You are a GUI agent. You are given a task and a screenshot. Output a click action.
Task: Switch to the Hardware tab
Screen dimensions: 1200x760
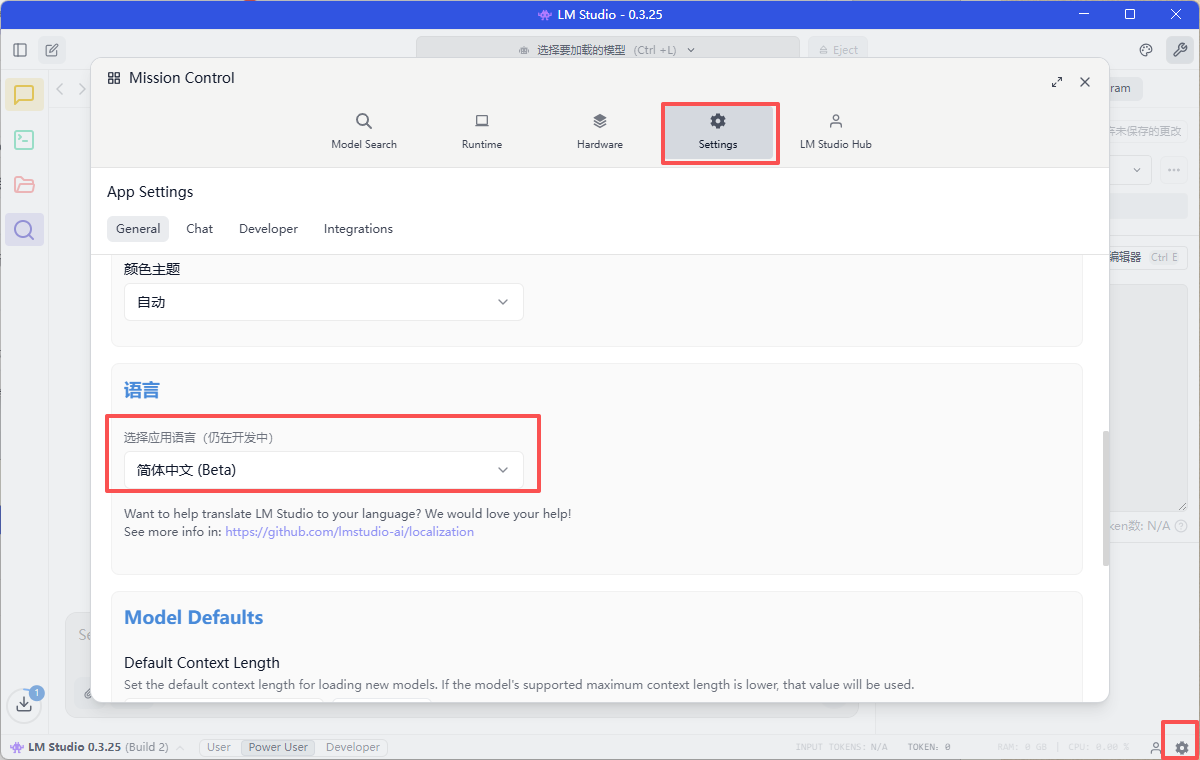coord(600,132)
